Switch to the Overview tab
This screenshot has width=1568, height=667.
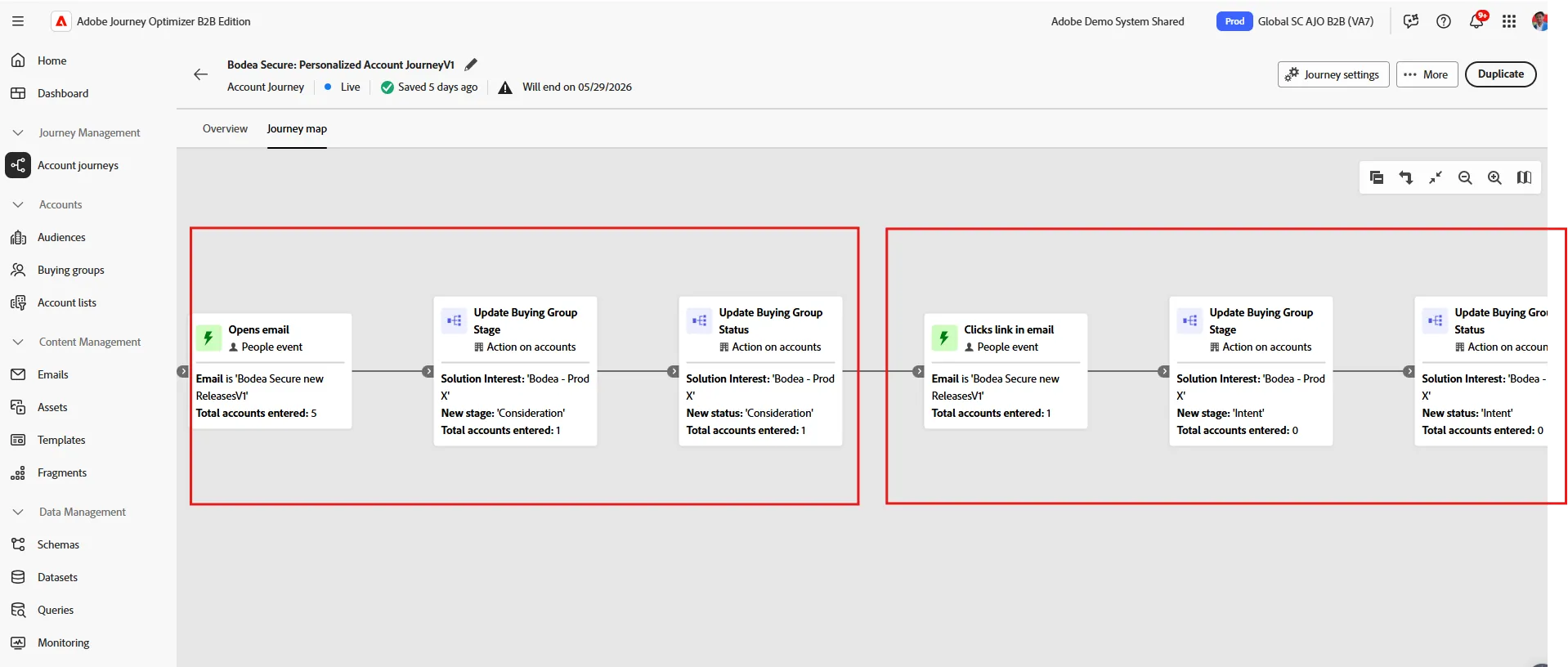point(225,128)
